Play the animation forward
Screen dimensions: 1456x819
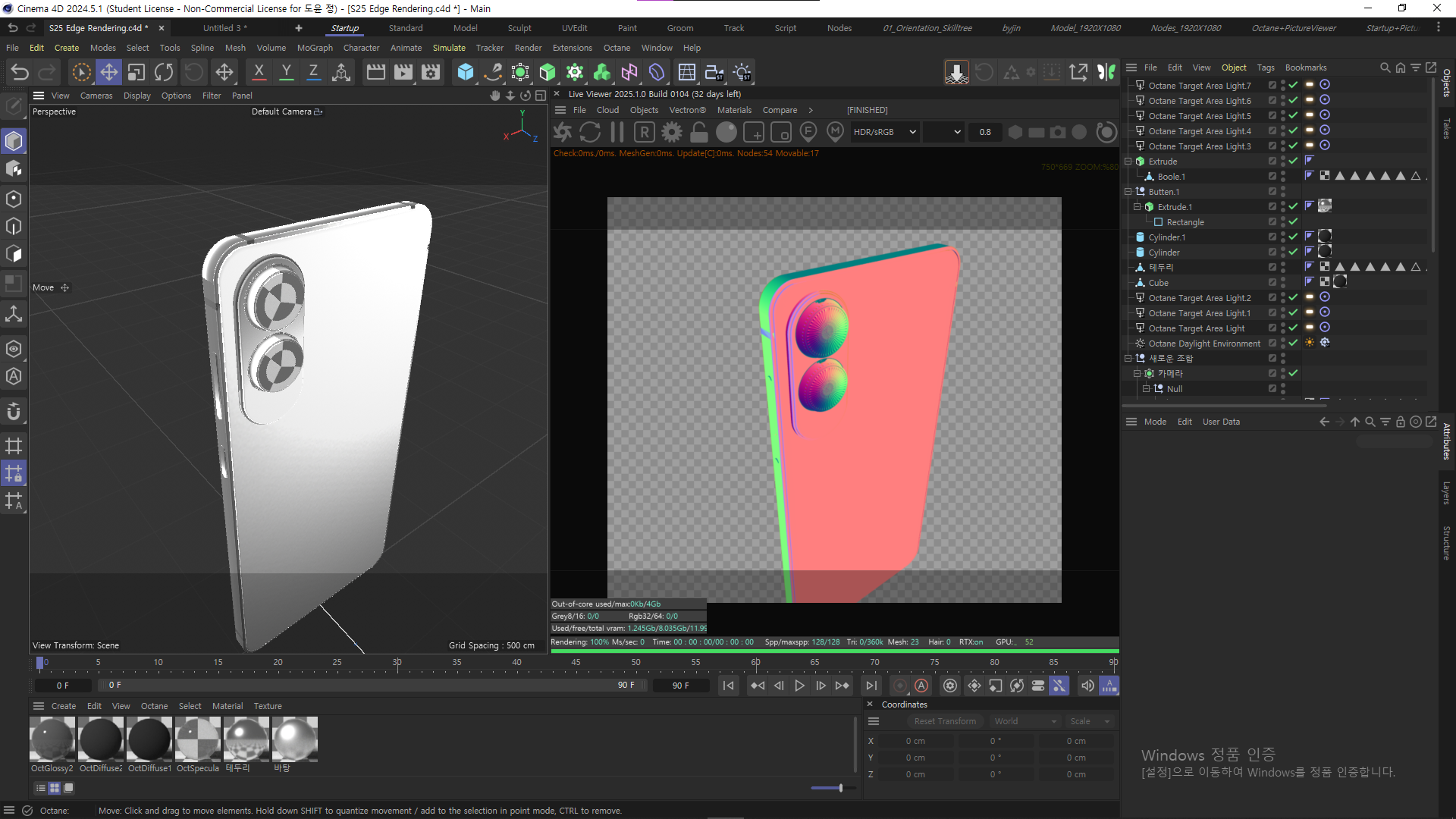(799, 686)
